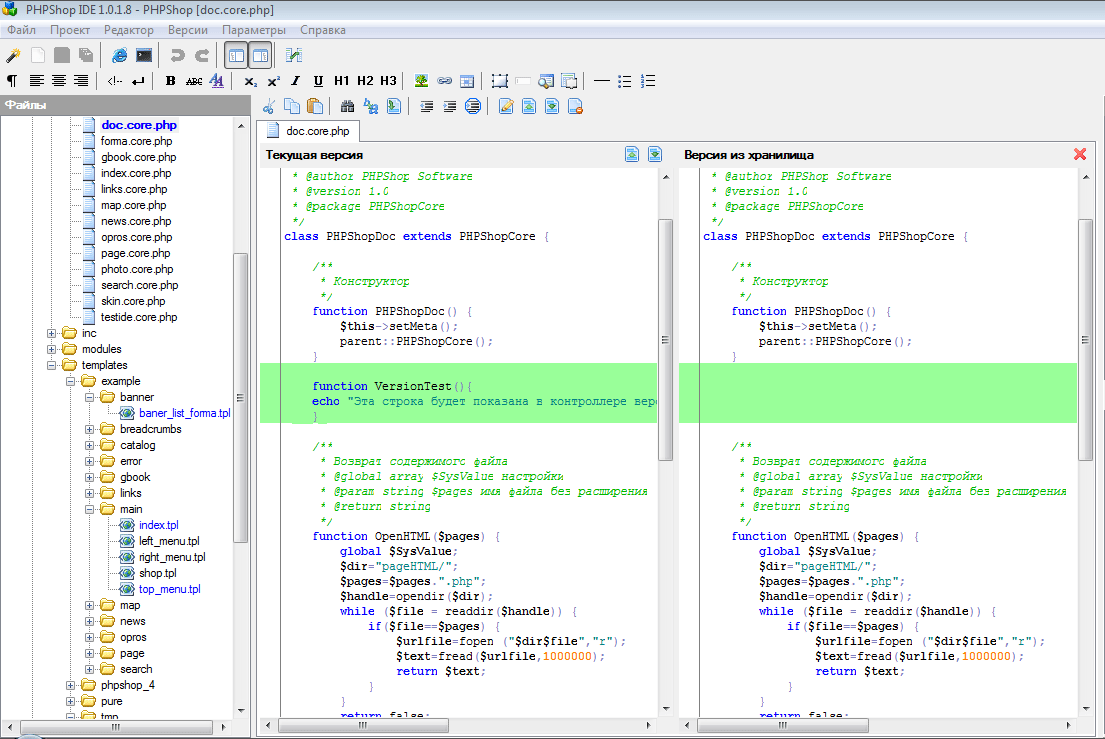Expand the inc folder
Image resolution: width=1105 pixels, height=739 pixels.
tap(51, 333)
